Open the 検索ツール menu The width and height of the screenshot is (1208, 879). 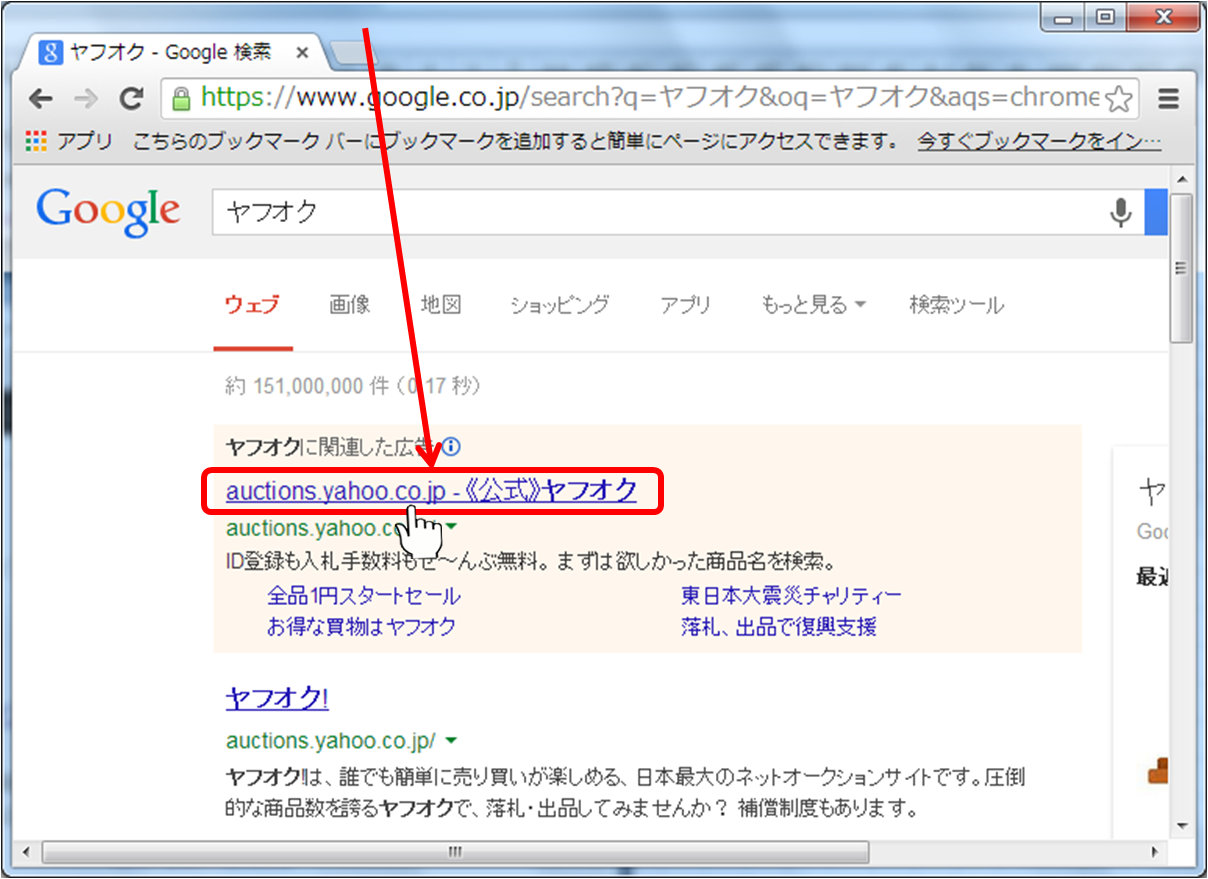pos(956,305)
